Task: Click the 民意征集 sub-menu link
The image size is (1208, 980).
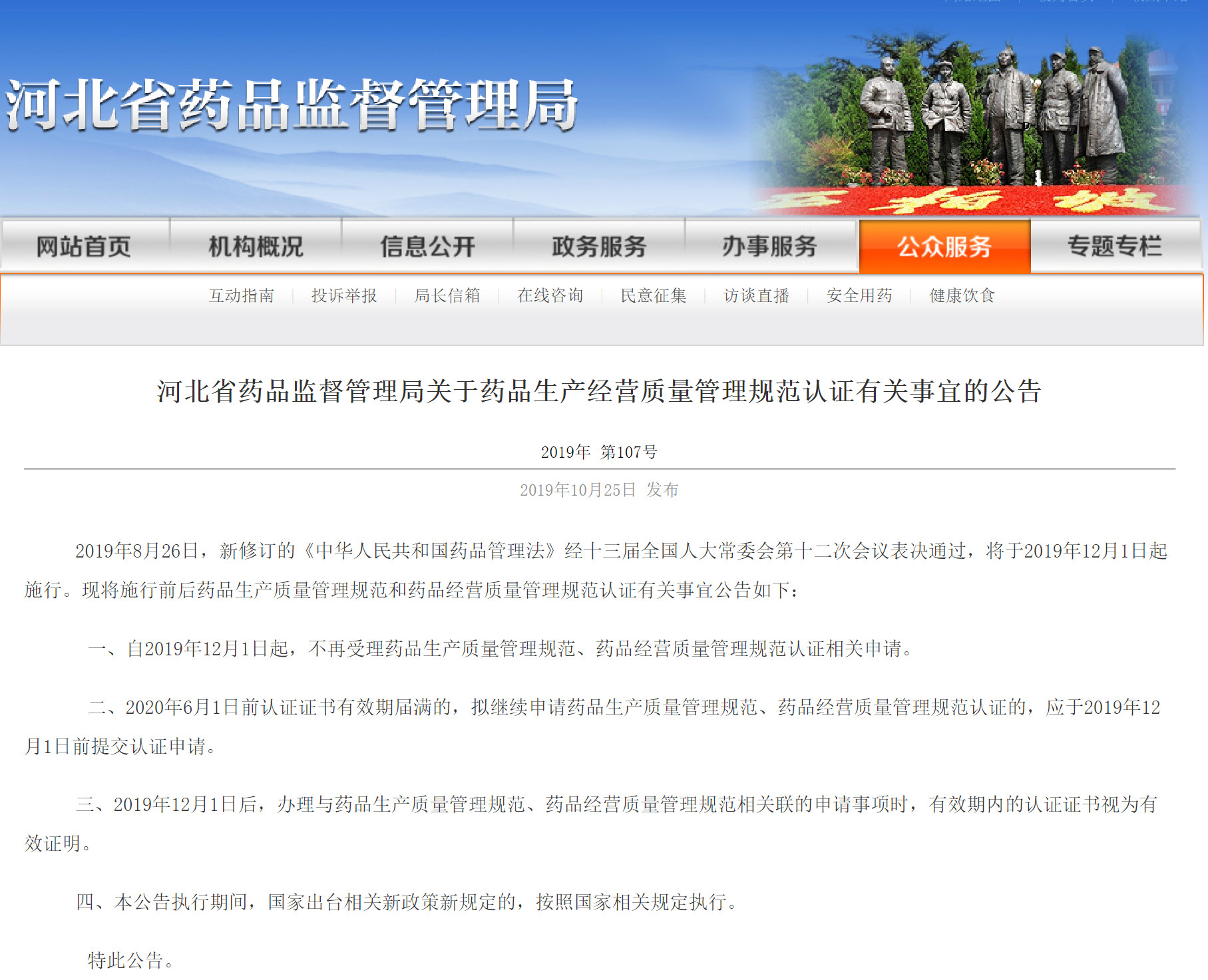Action: (654, 295)
